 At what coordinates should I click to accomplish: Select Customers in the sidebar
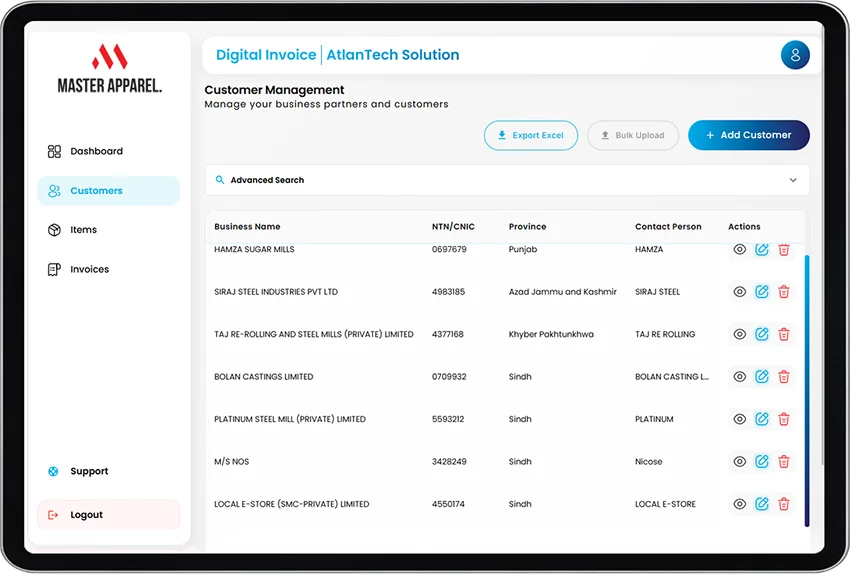pyautogui.click(x=109, y=191)
